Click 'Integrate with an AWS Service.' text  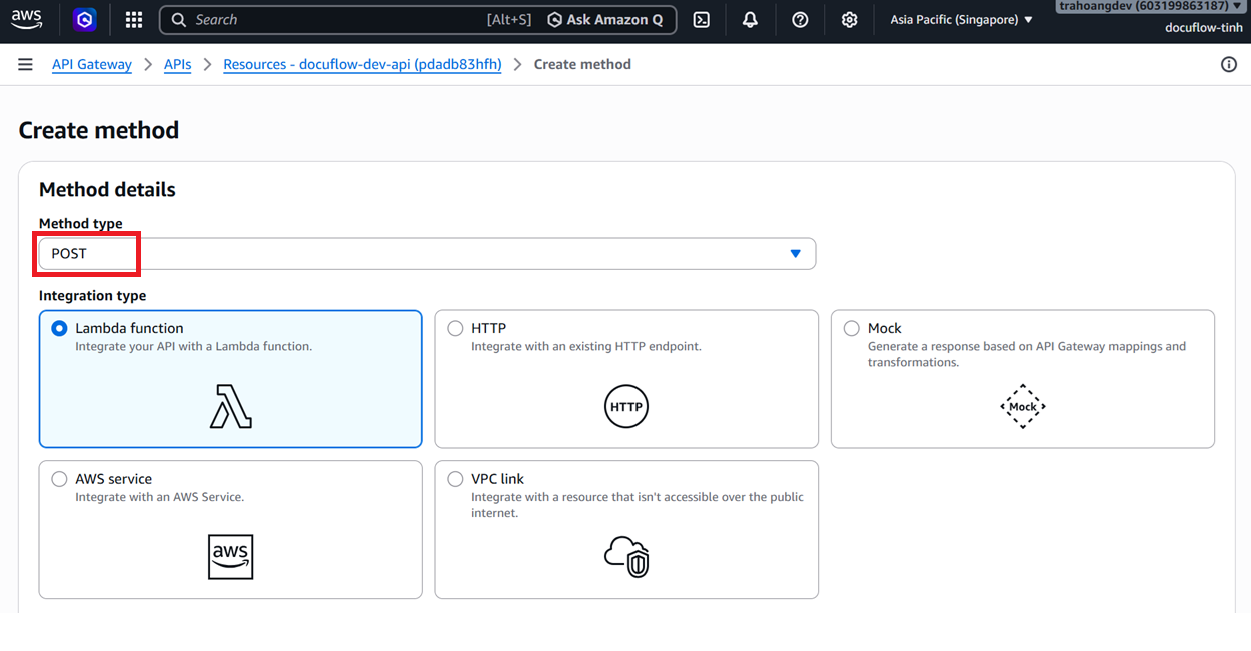[159, 497]
